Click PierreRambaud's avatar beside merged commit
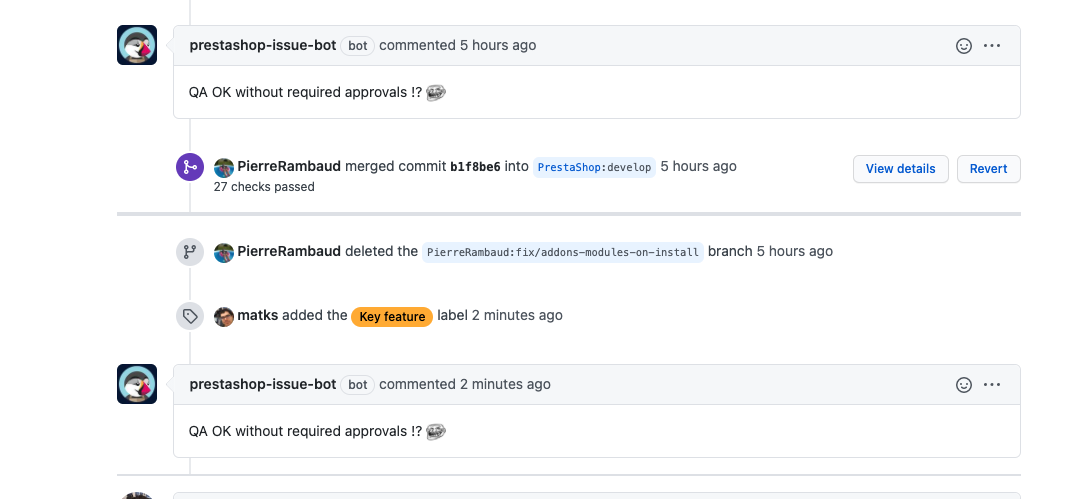Image resolution: width=1076 pixels, height=499 pixels. (224, 167)
